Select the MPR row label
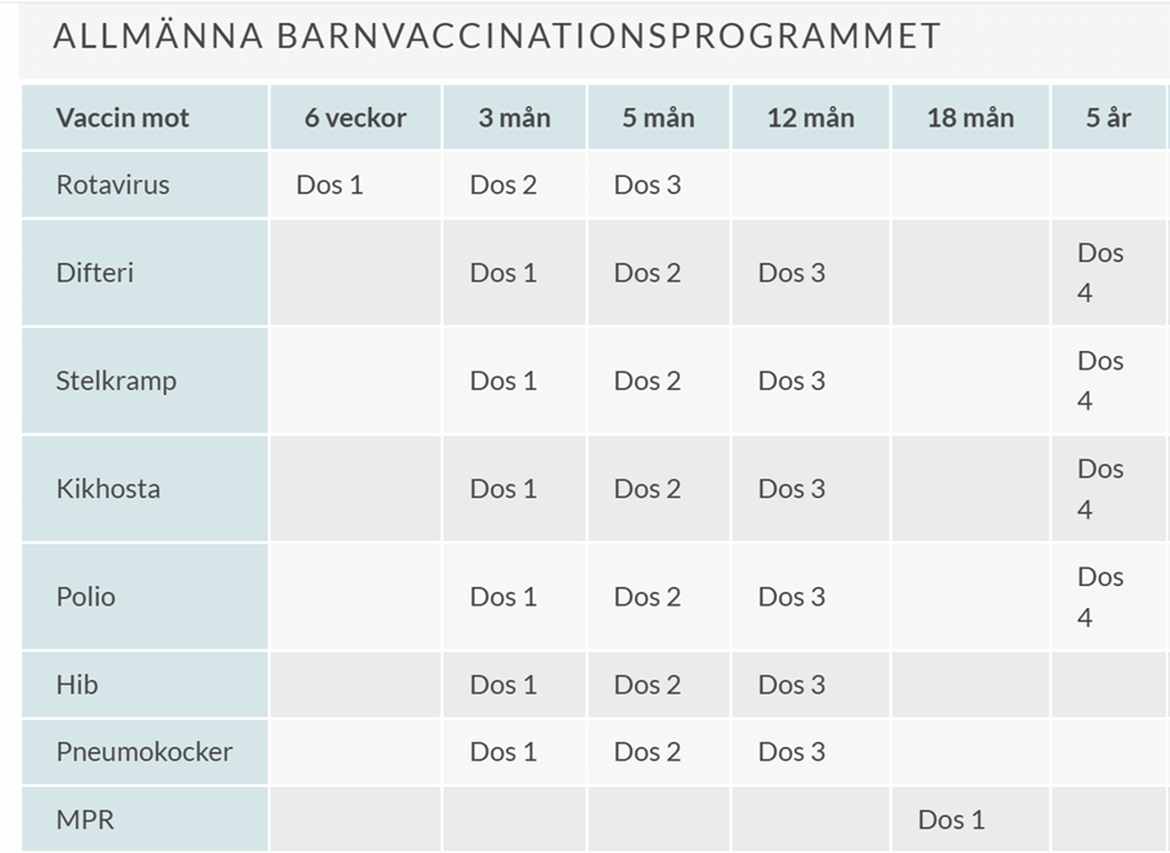 point(85,820)
